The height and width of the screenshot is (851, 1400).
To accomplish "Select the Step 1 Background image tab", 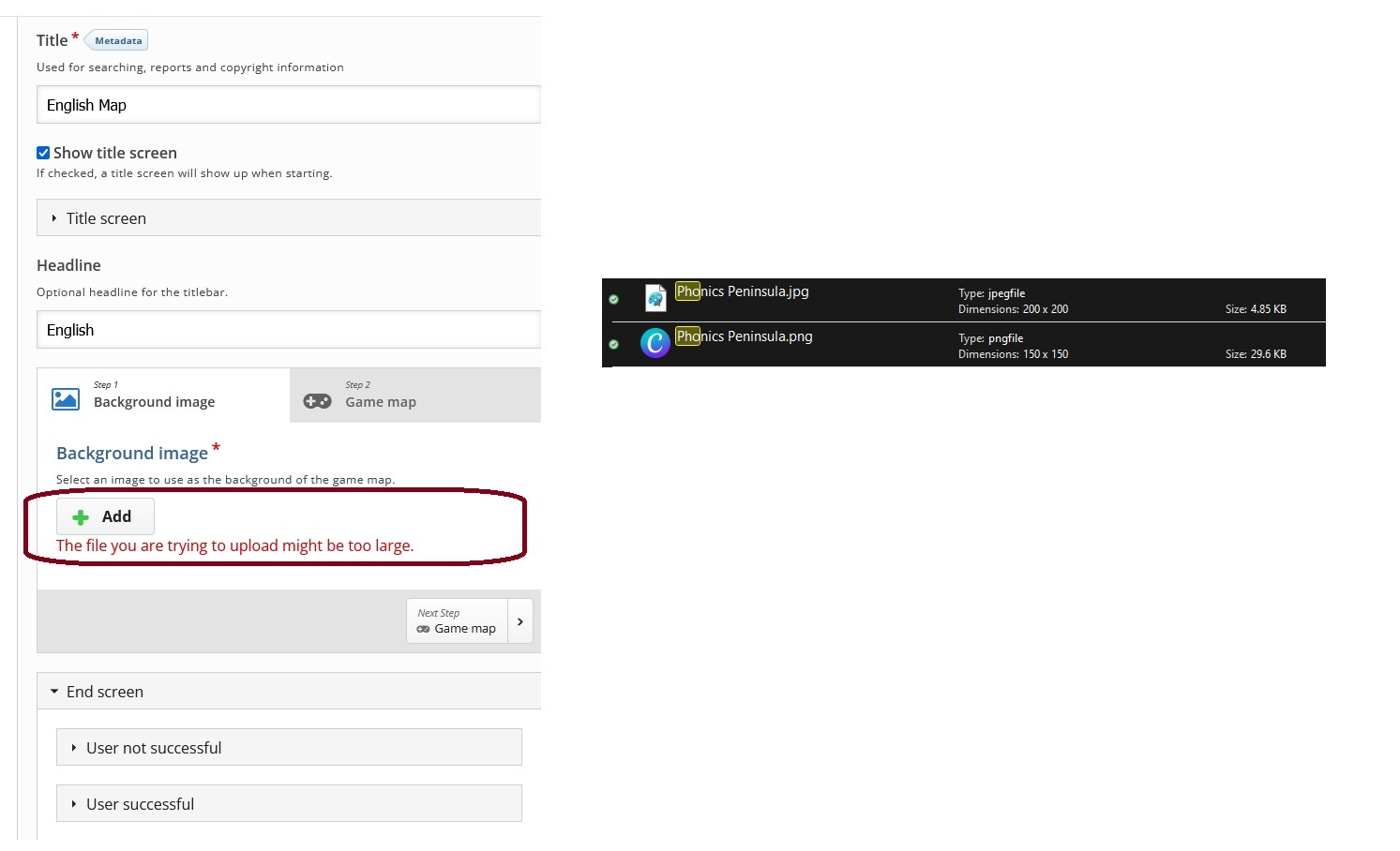I will [x=163, y=395].
